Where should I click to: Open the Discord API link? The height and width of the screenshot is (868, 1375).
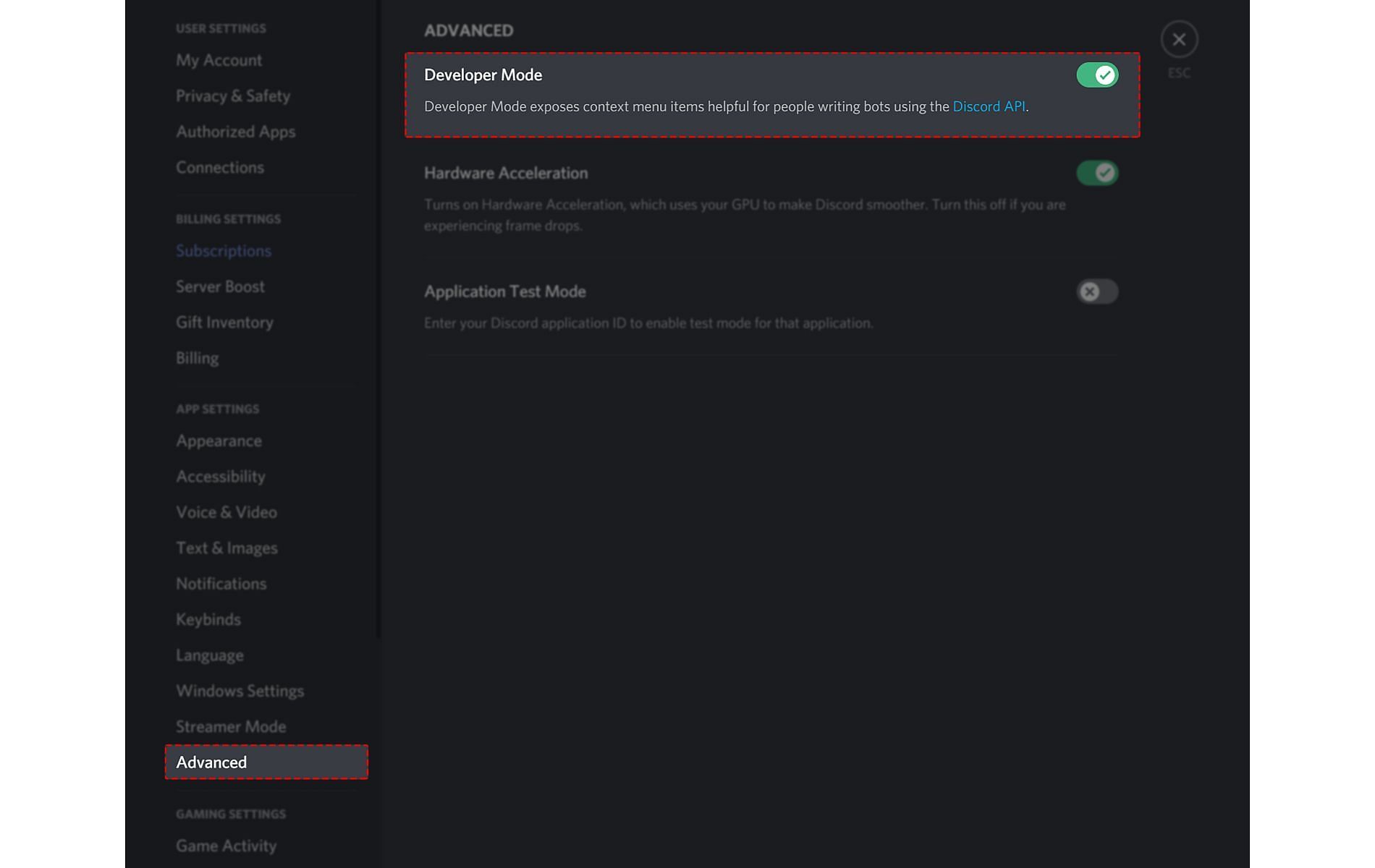989,106
